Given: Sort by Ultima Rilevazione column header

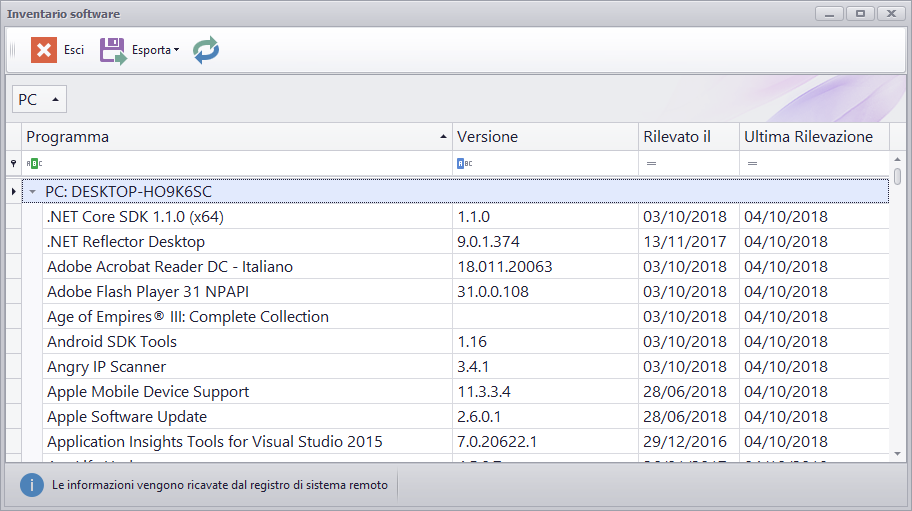Looking at the screenshot, I should [x=814, y=137].
